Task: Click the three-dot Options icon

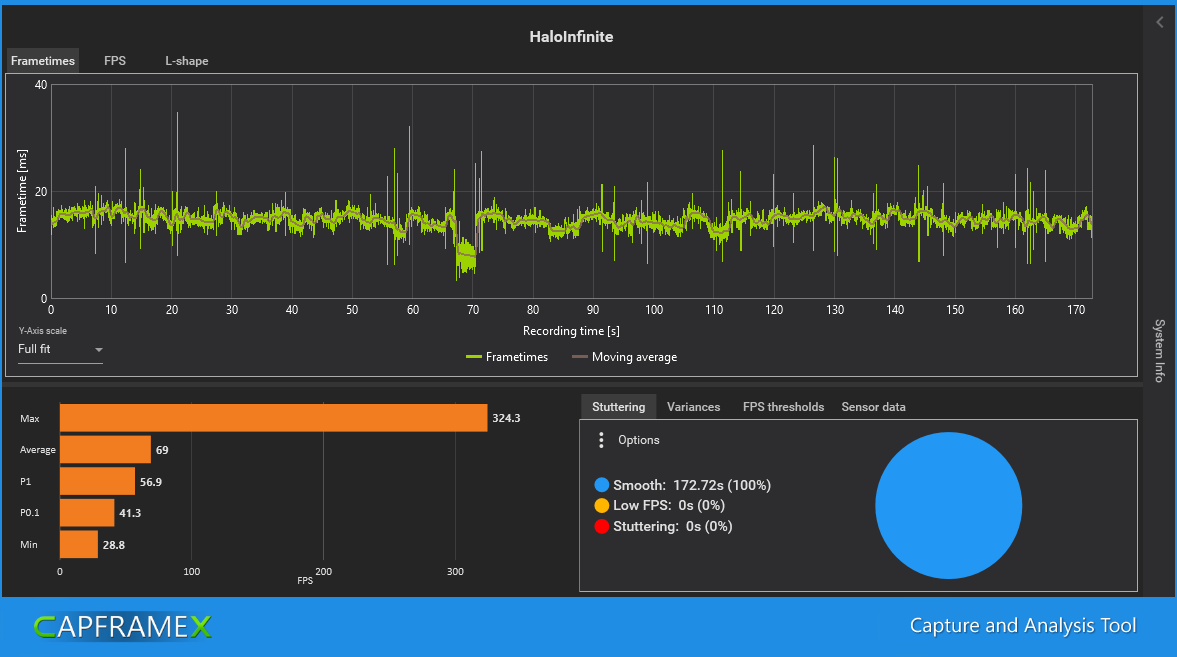Action: 601,440
